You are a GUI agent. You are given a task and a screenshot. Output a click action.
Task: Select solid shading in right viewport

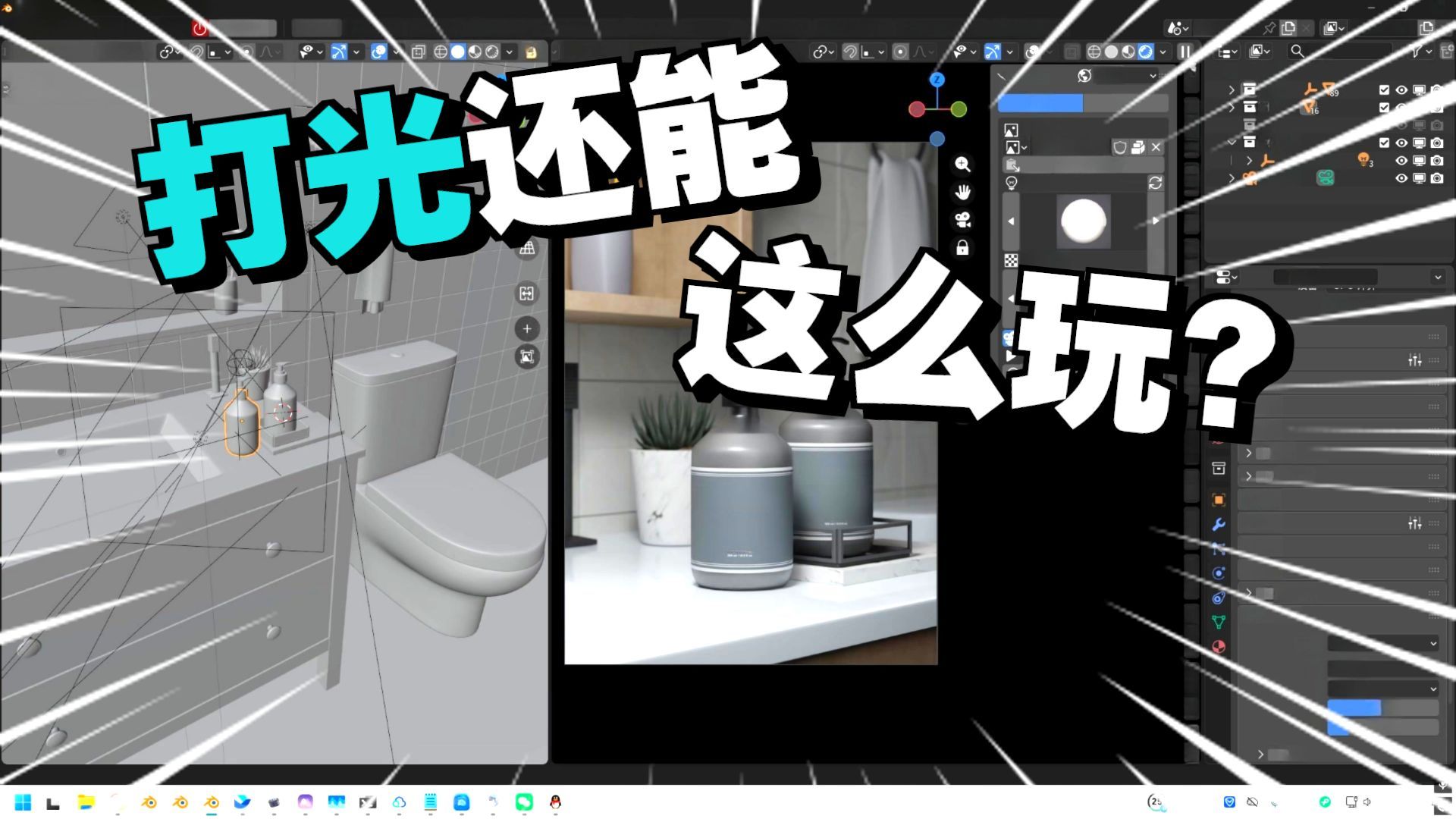click(1111, 52)
